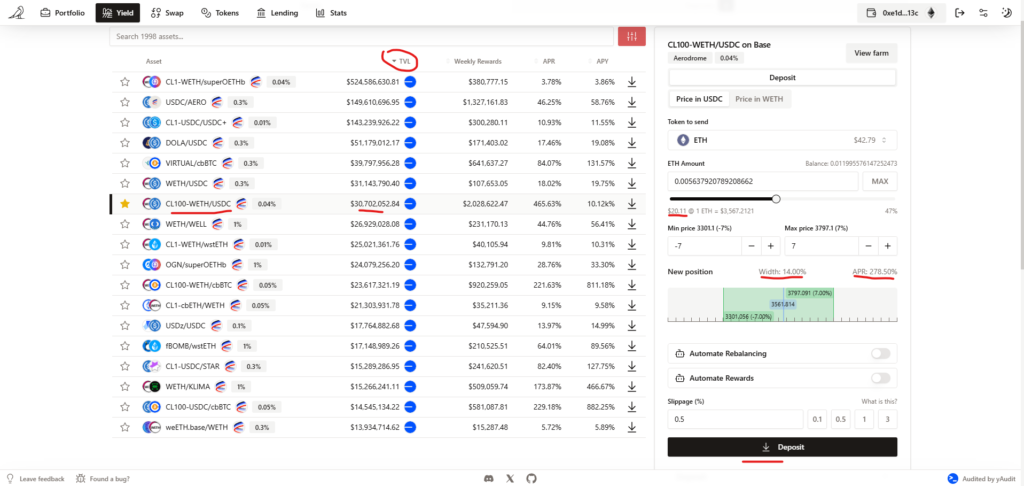
Task: Open the ETH token to send dropdown
Action: [x=782, y=140]
